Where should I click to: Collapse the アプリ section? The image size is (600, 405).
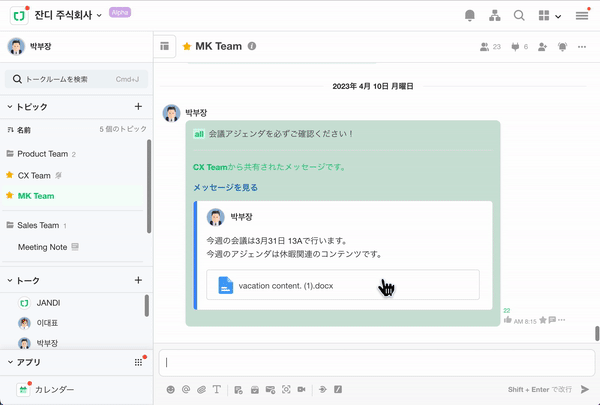24,362
